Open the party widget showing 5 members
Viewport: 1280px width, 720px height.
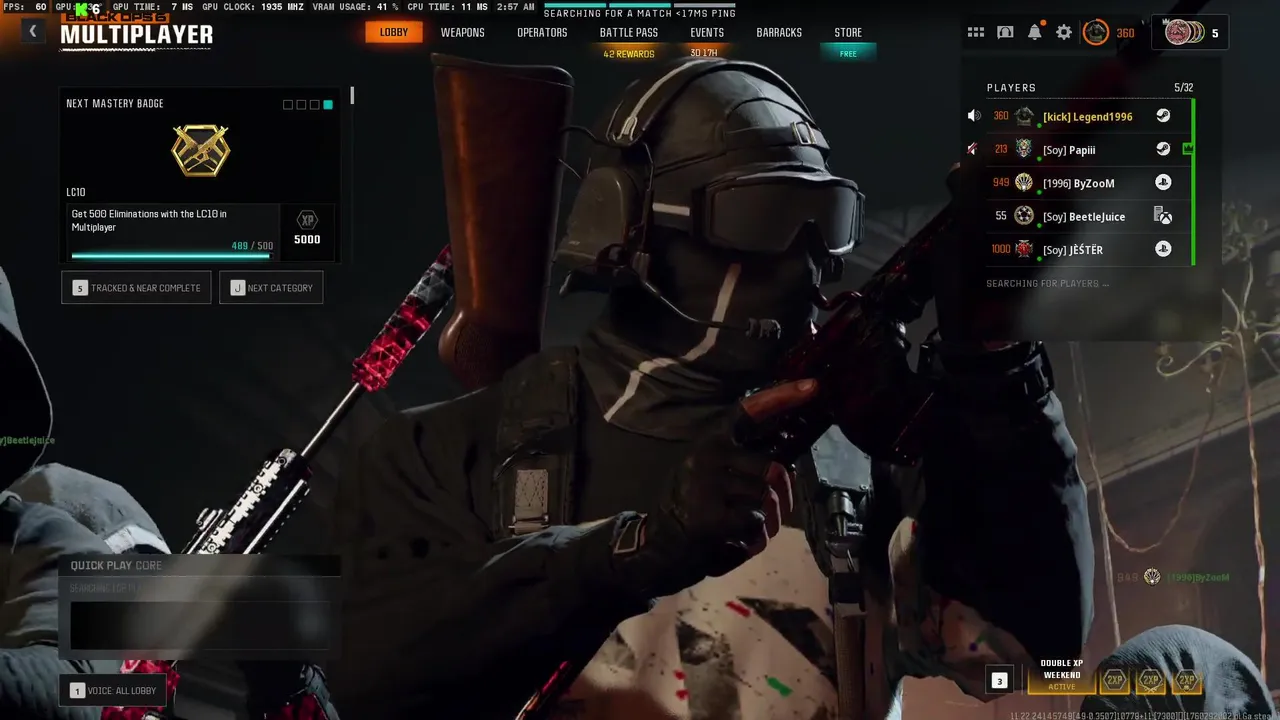tap(1190, 33)
